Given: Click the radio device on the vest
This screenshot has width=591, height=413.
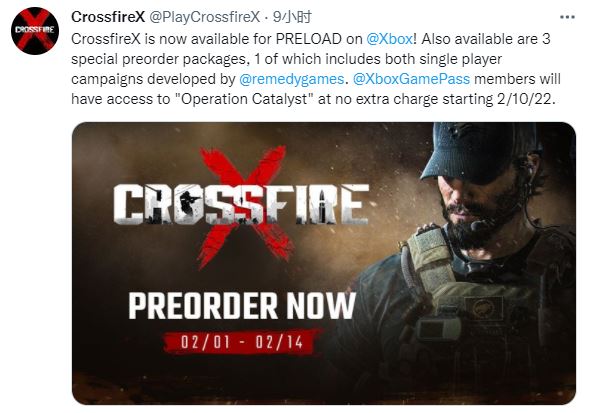Looking at the screenshot, I should (438, 329).
